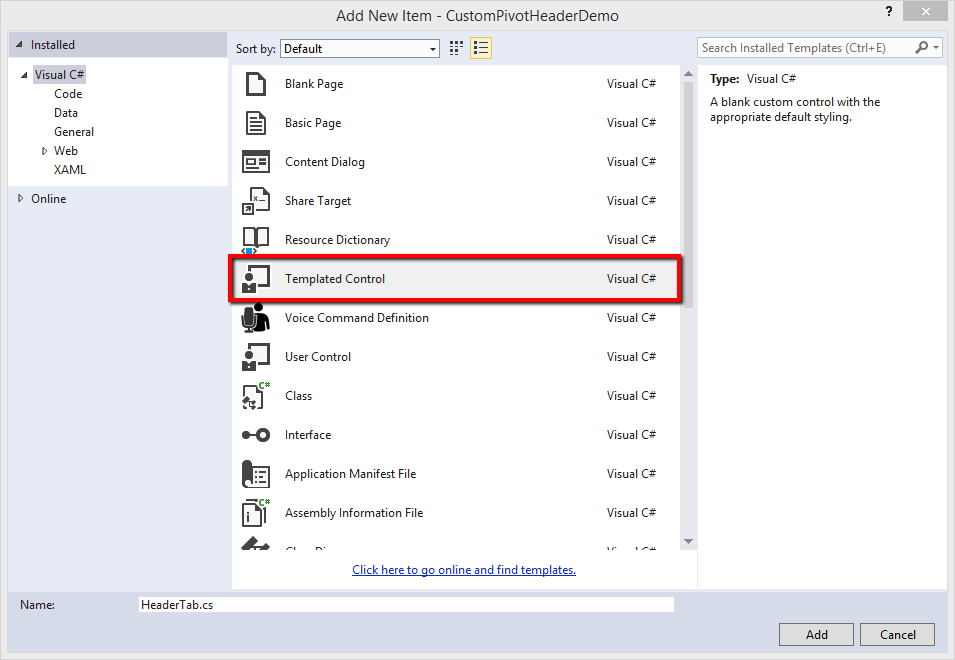955x660 pixels.
Task: Select the Basic Page template icon
Action: click(256, 123)
